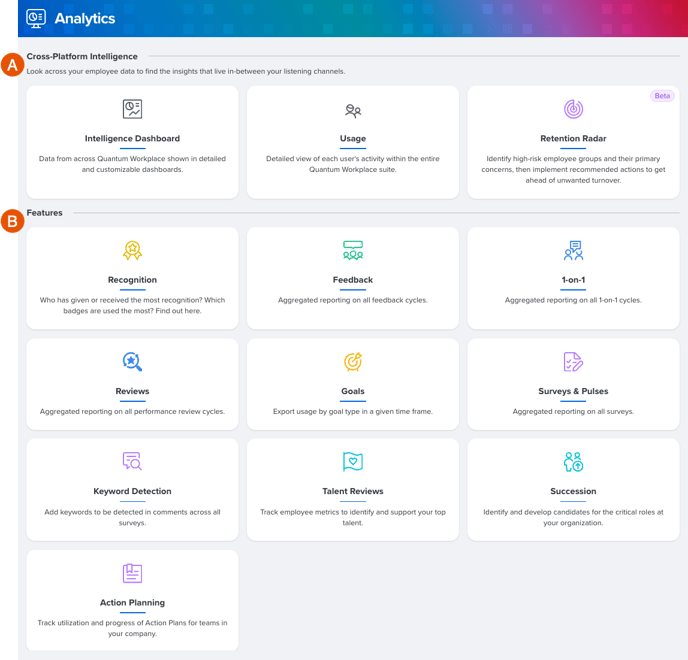Viewport: 688px width, 660px height.
Task: Click 'Add keywords to be detected' description
Action: [132, 517]
